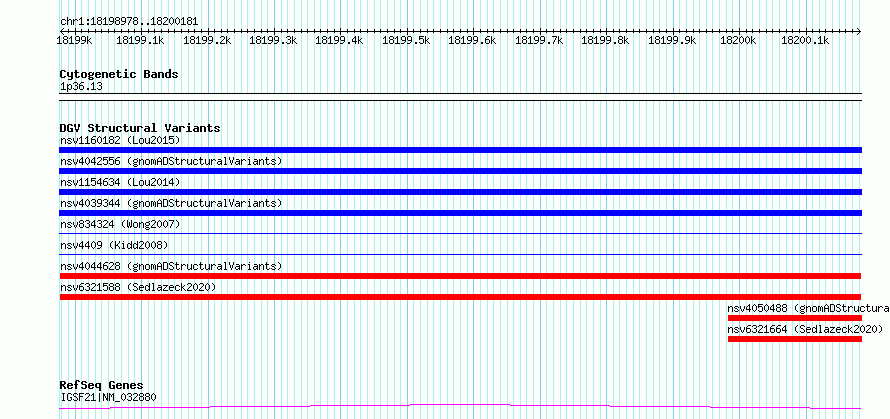The height and width of the screenshot is (419, 890).
Task: Select the short red bar under nsv6321664
Action: coord(795,339)
